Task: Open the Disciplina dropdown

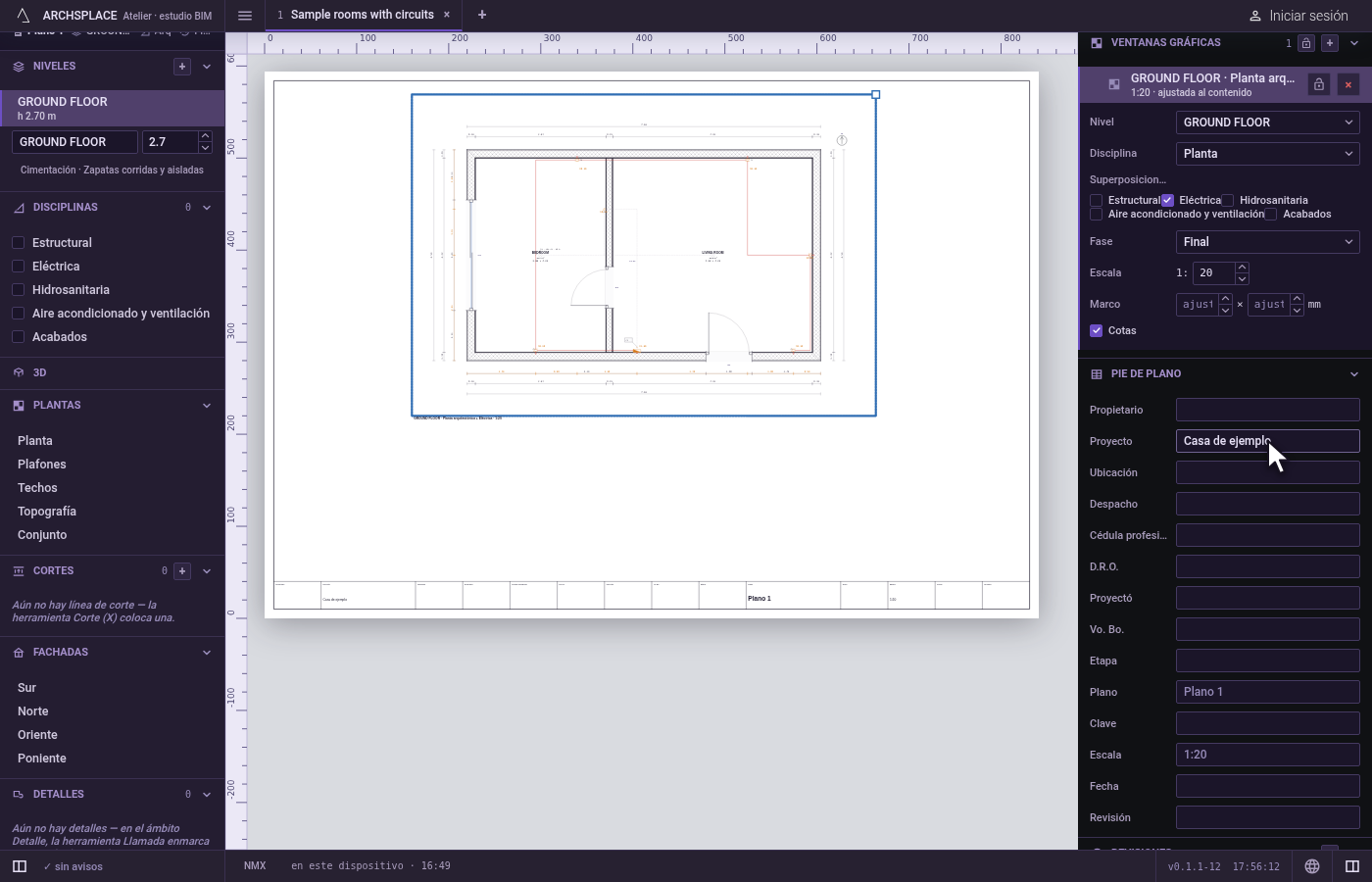Action: point(1268,154)
